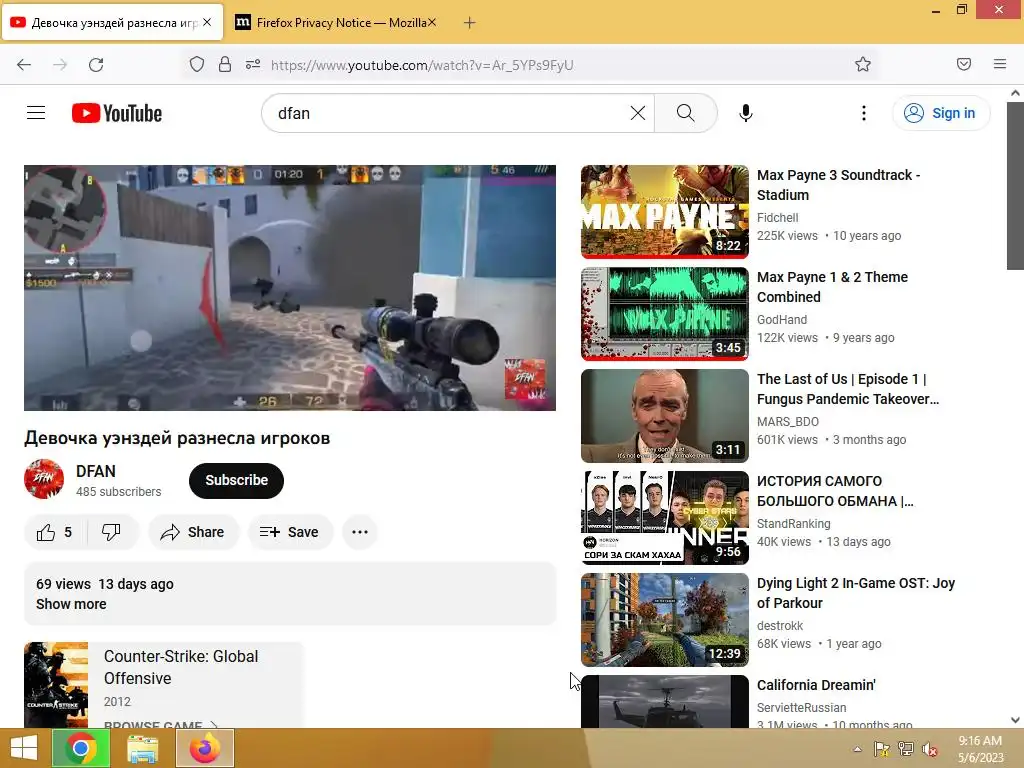
Task: Open more actions three-dot button under video
Action: point(360,532)
